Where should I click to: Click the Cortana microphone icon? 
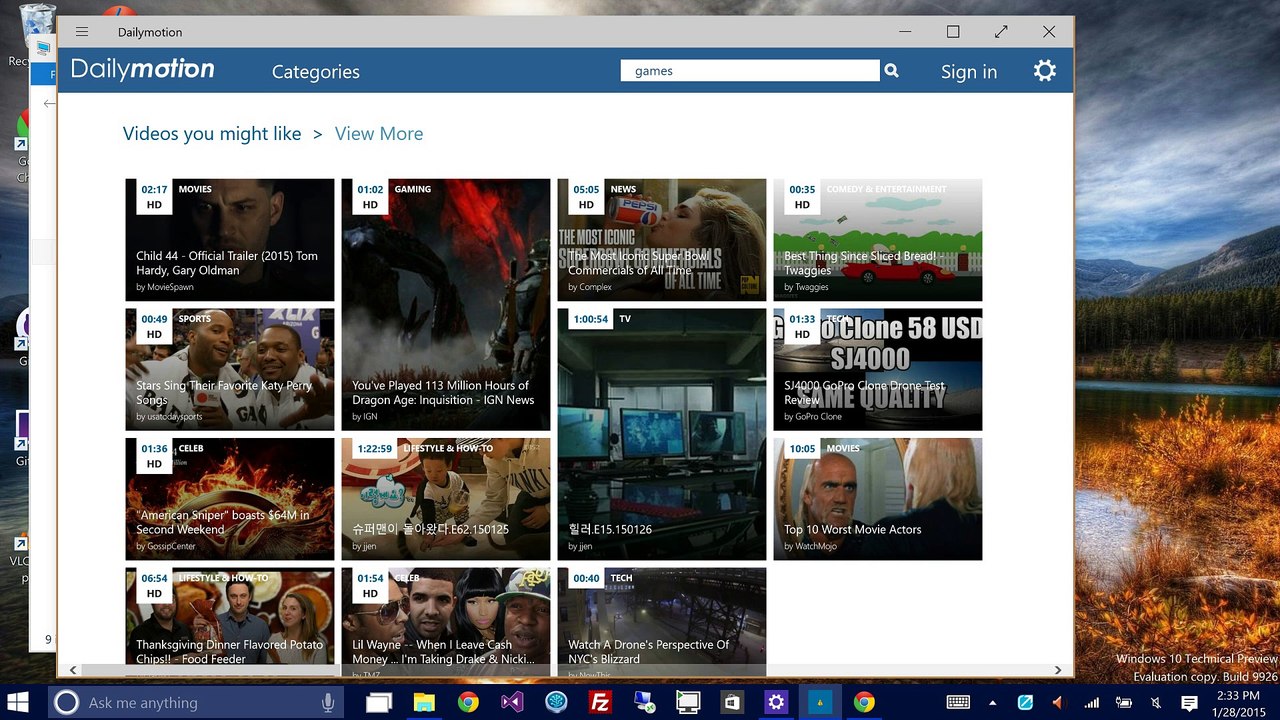click(327, 703)
